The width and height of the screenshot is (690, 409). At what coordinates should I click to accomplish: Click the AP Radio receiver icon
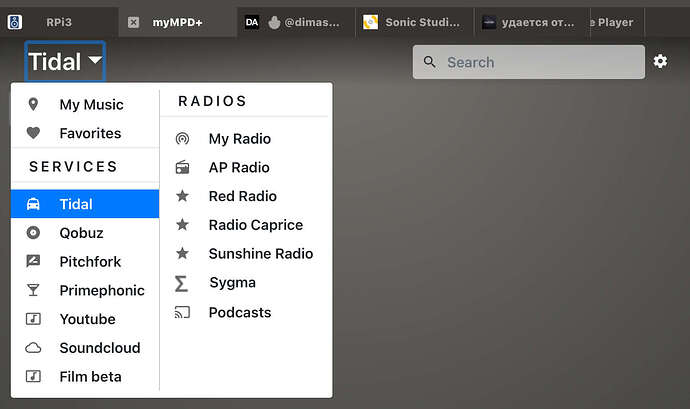point(182,167)
